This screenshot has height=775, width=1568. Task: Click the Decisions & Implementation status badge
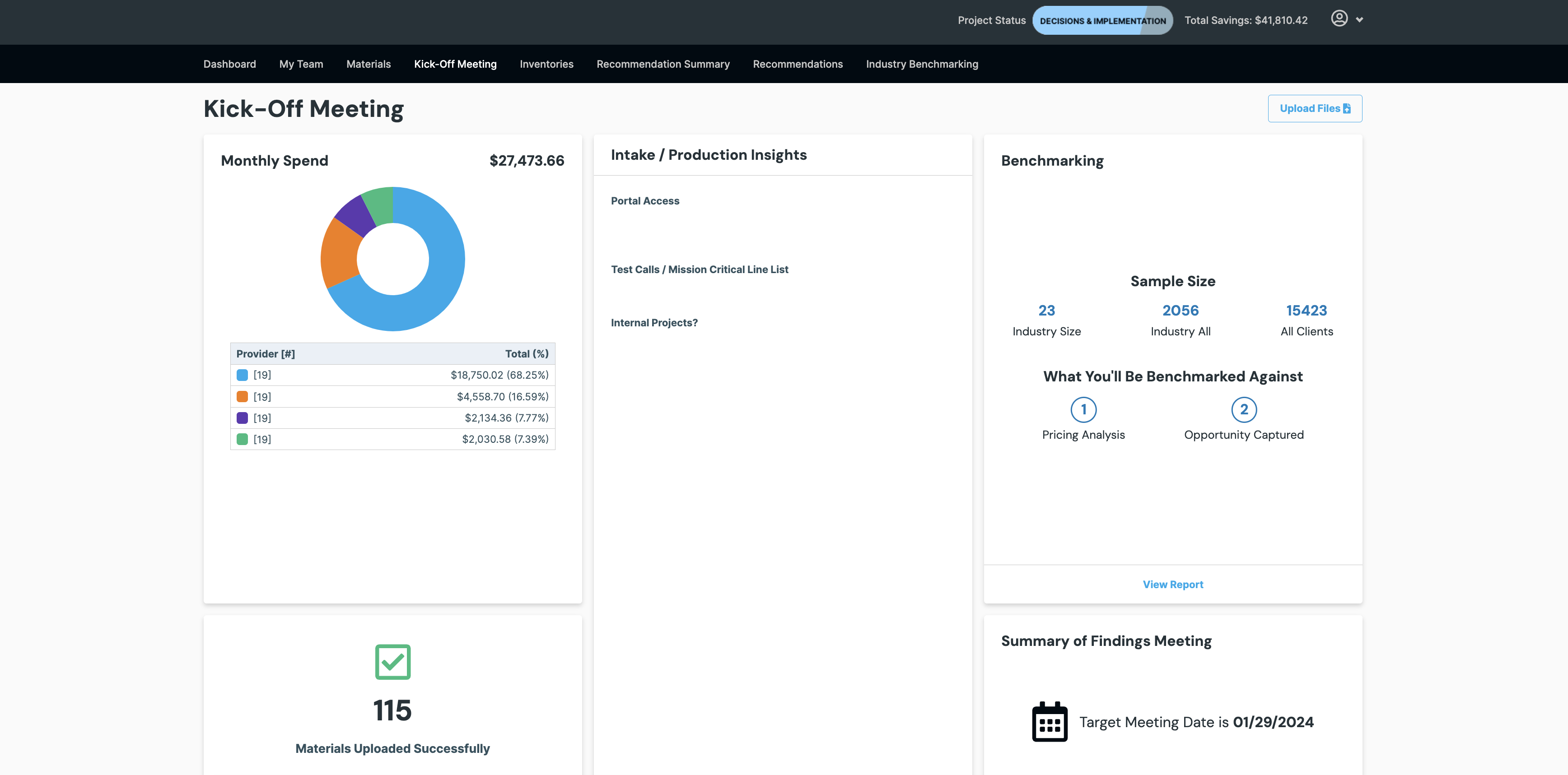(x=1102, y=21)
